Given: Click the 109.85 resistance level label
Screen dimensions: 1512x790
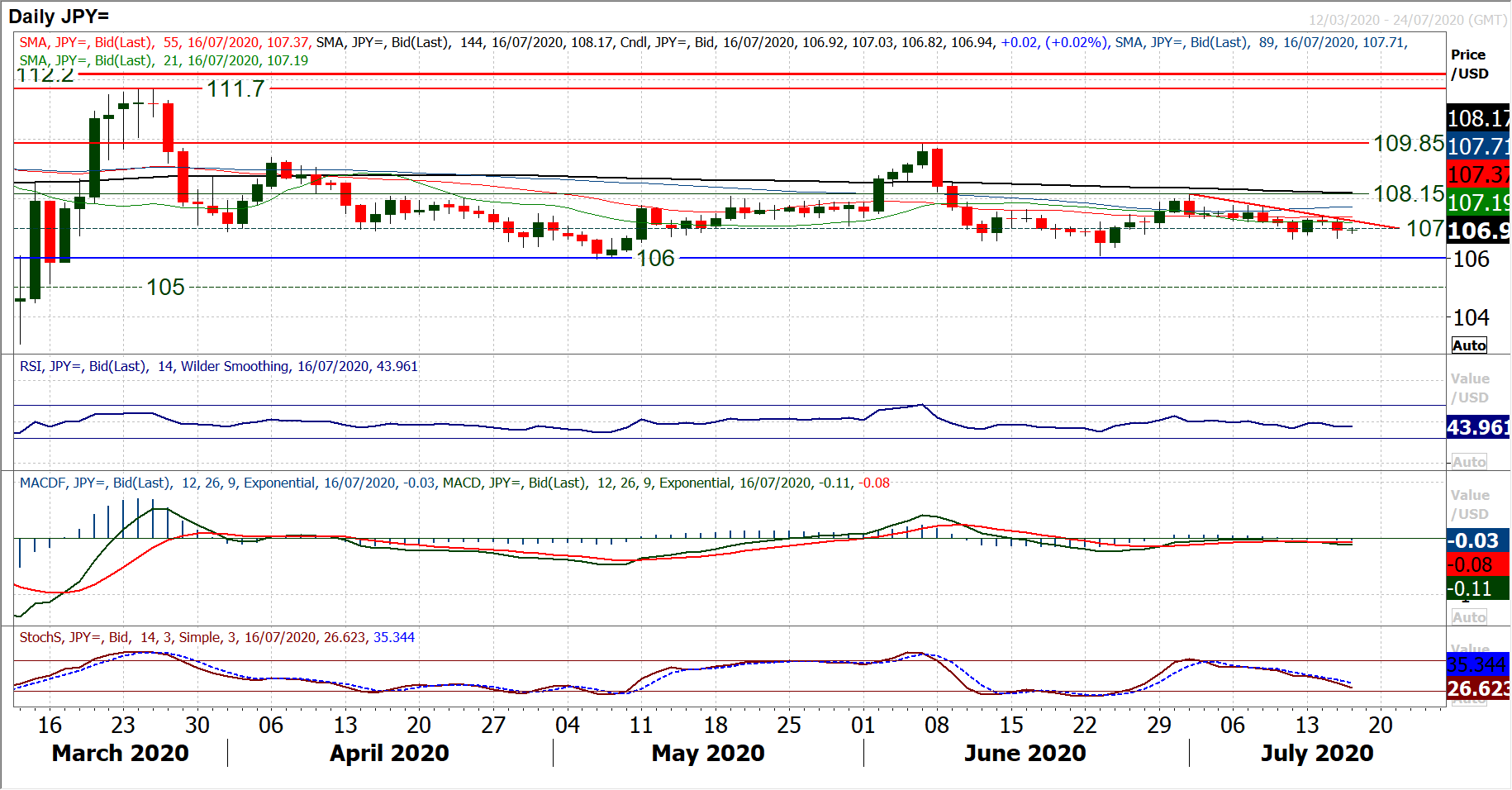Looking at the screenshot, I should click(x=1409, y=143).
